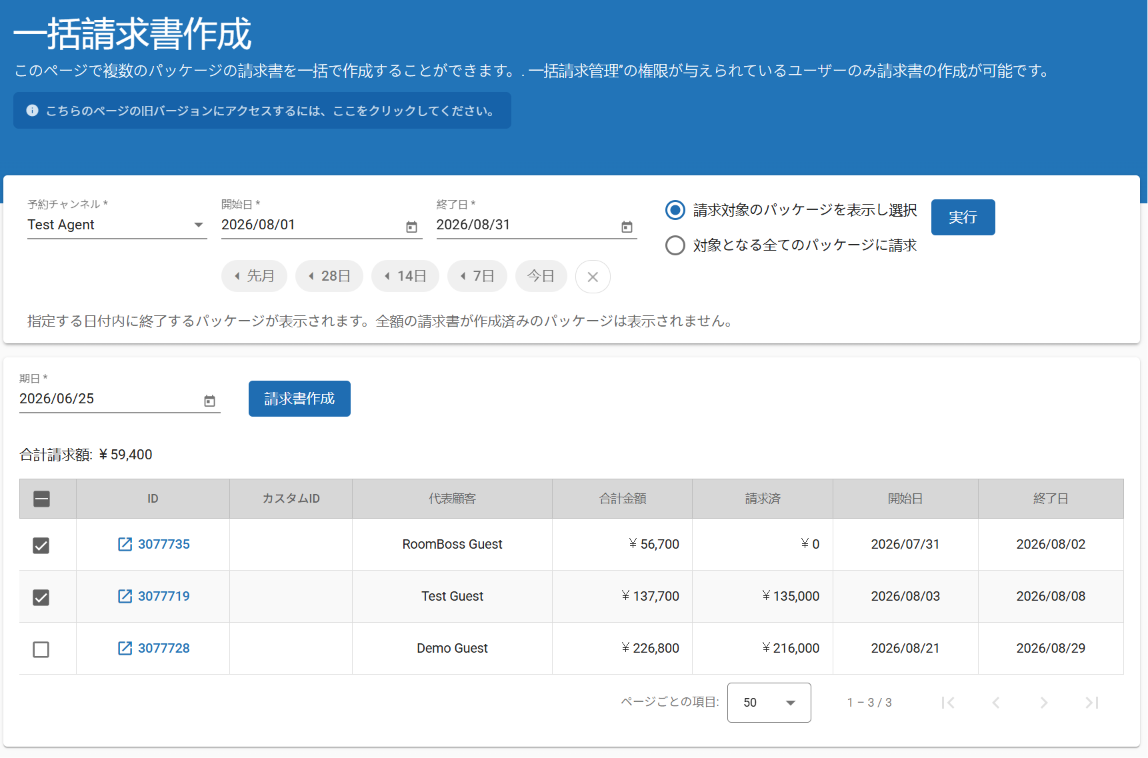Select the 今日 date shortcut chip
Image resolution: width=1148 pixels, height=758 pixels.
point(541,276)
